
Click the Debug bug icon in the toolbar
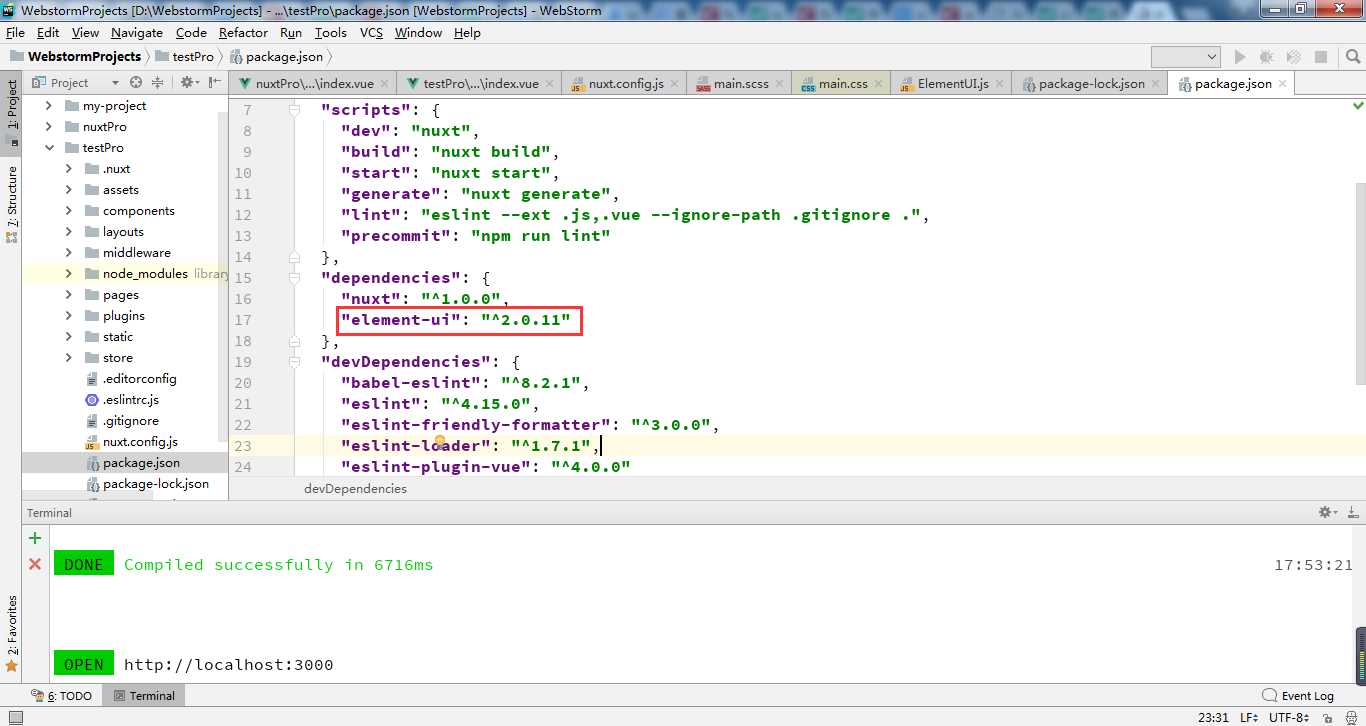pos(1267,57)
